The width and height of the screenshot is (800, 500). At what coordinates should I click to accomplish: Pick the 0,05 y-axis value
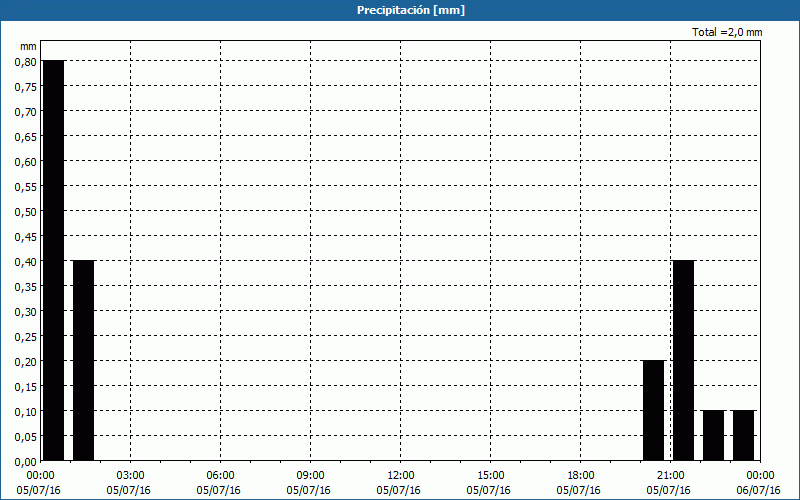coord(26,437)
